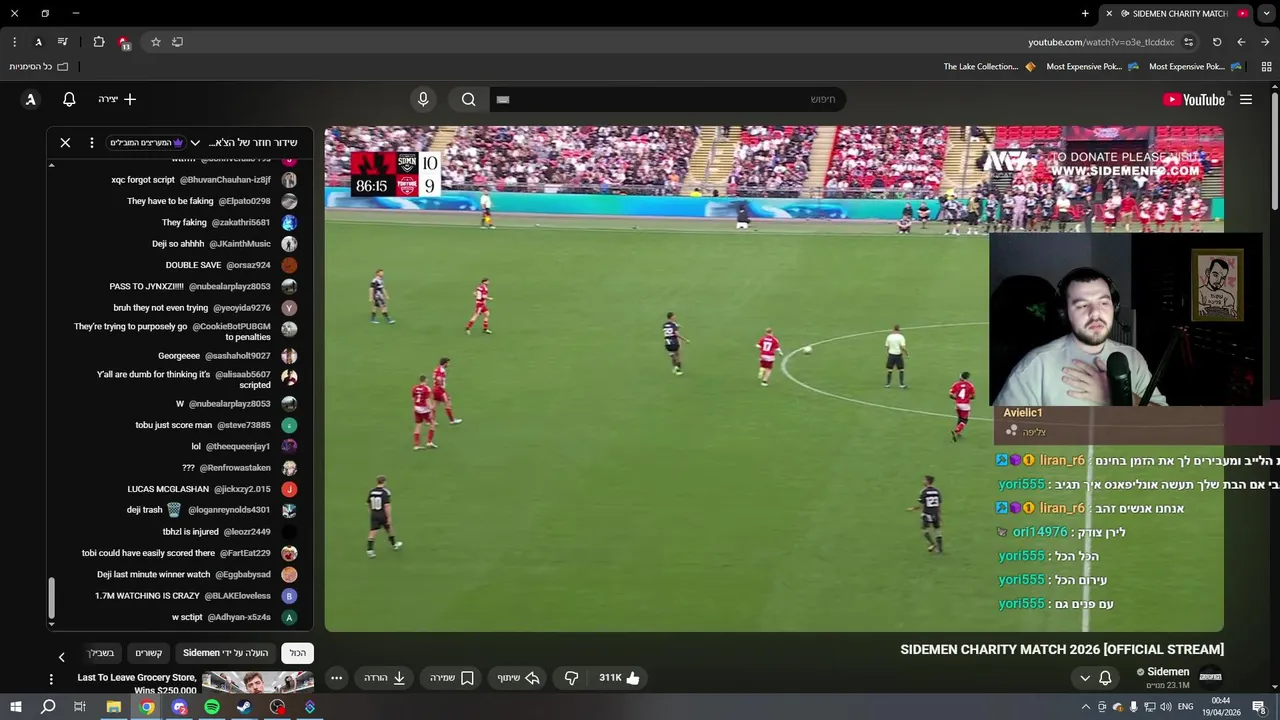
Task: Select the SIDEMEN CHARITY MATCH browser tab
Action: [x=1176, y=13]
